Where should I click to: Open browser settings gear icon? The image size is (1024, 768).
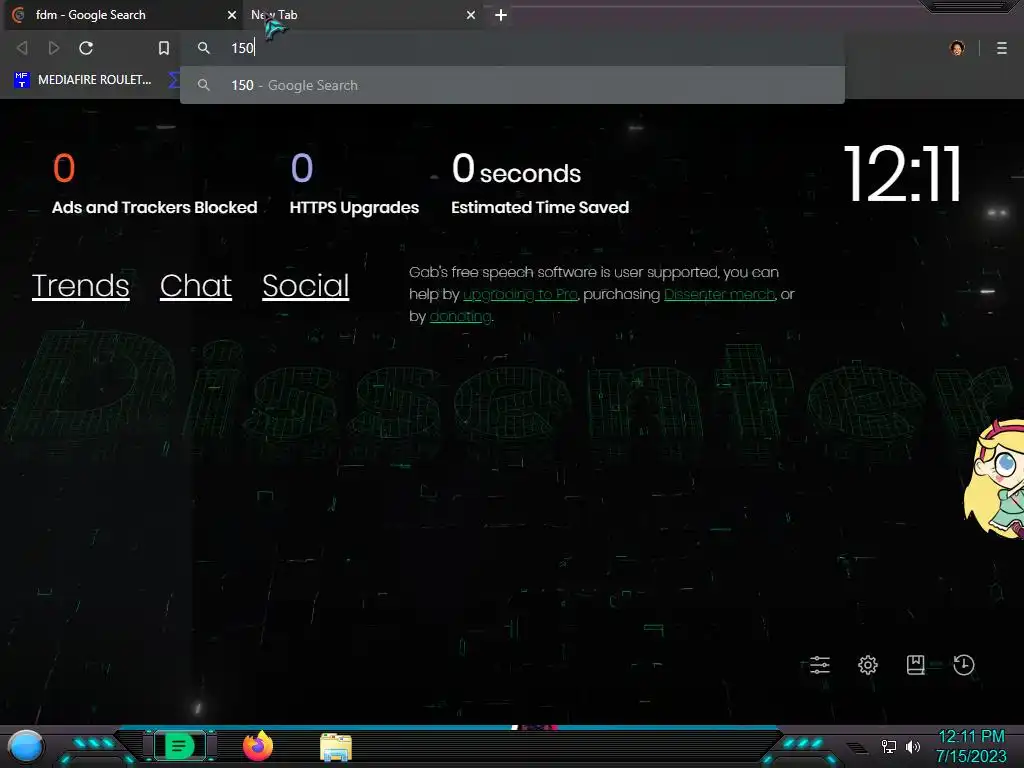point(867,665)
